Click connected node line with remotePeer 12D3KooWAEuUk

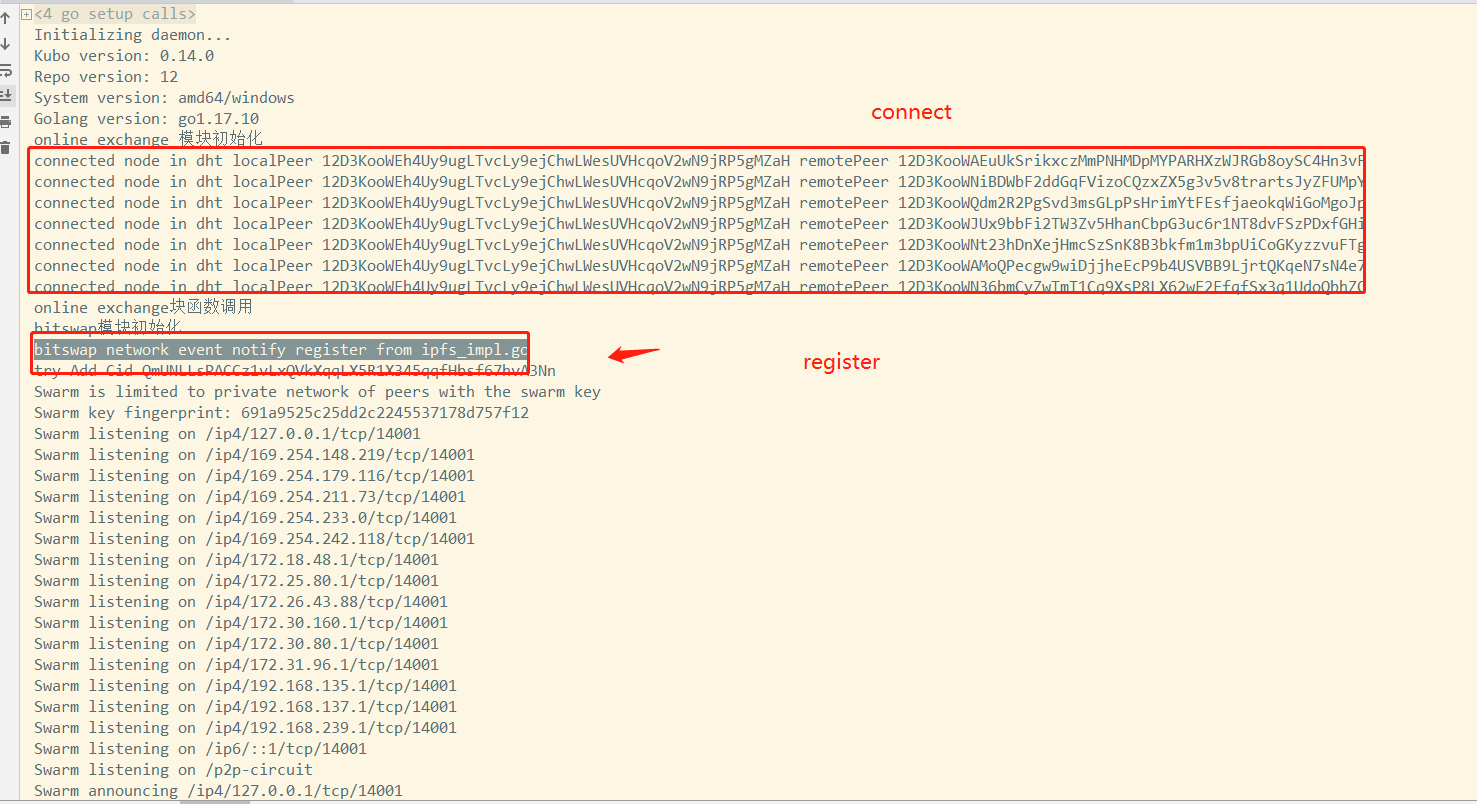tap(699, 160)
